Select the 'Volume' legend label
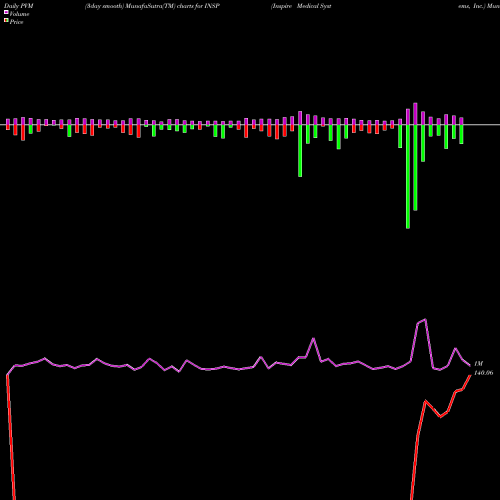 pyautogui.click(x=19, y=14)
